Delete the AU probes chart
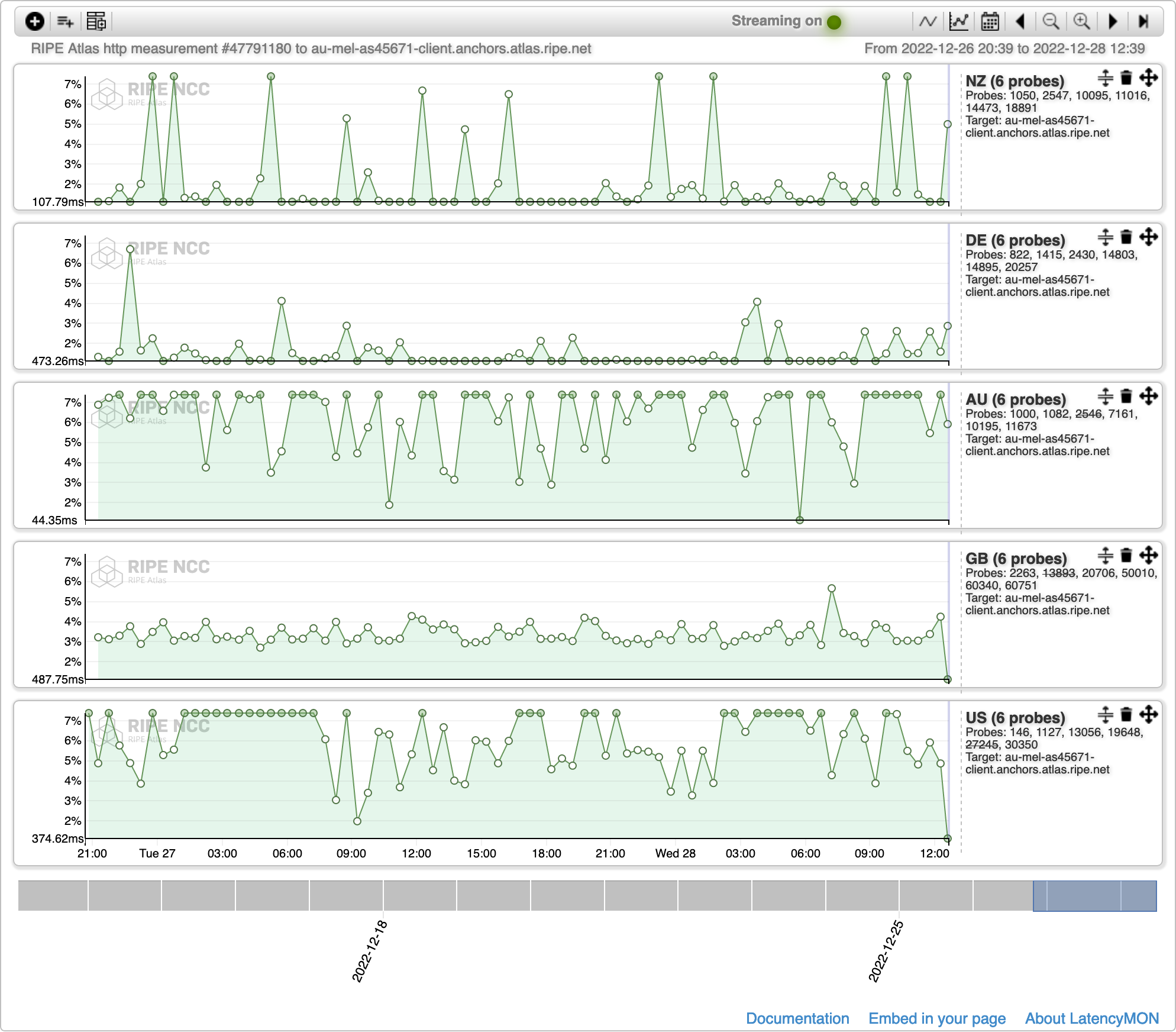This screenshot has width=1176, height=1032. [1126, 396]
